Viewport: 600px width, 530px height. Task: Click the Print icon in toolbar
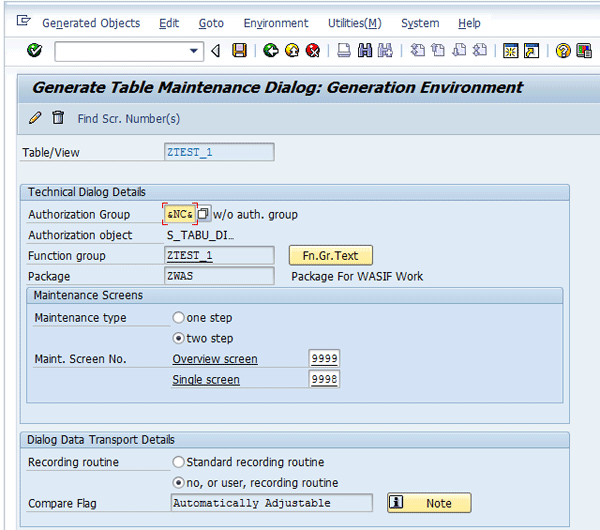pos(343,50)
